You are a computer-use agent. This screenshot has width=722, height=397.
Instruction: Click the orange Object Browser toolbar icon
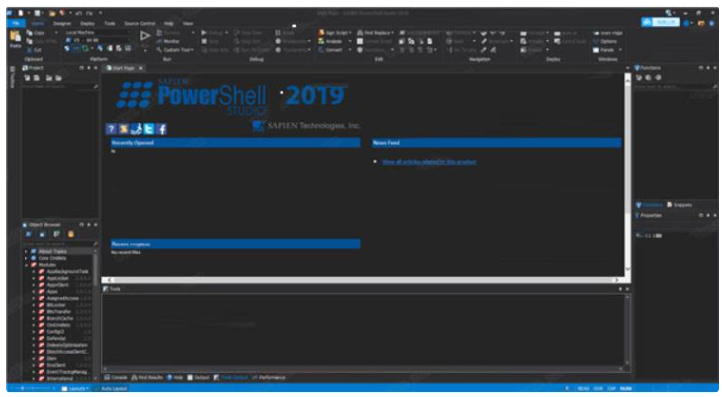(70, 234)
